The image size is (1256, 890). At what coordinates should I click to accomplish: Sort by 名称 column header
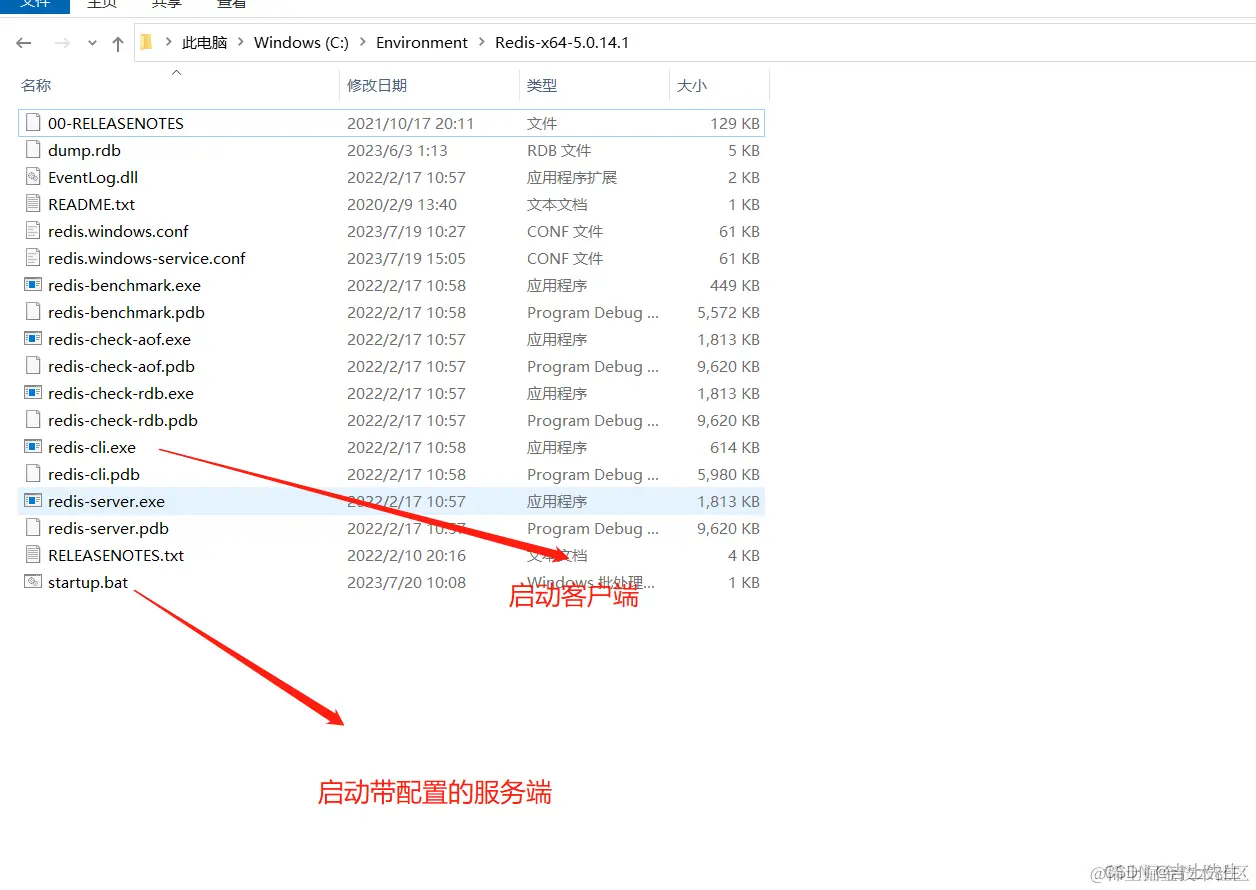36,86
